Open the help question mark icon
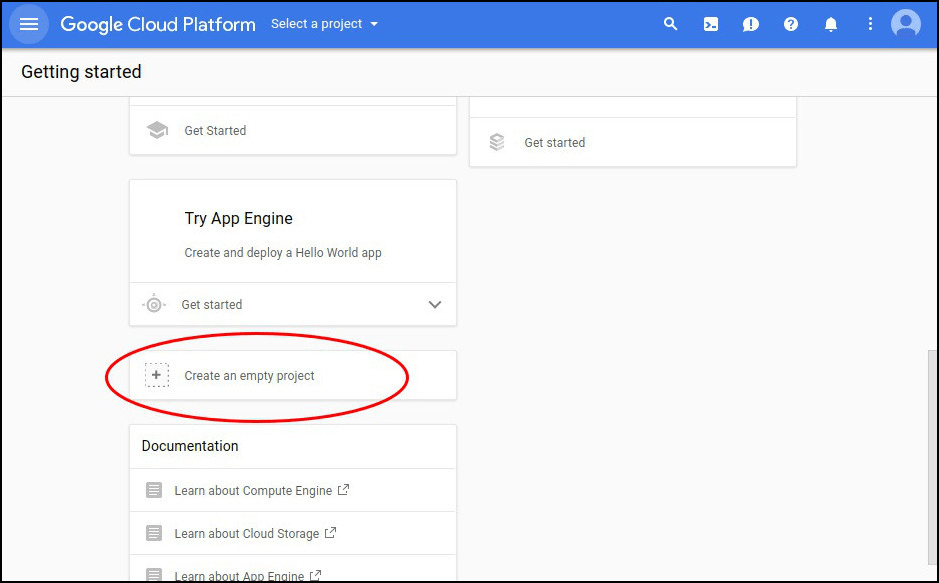The height and width of the screenshot is (583, 939). pos(791,24)
